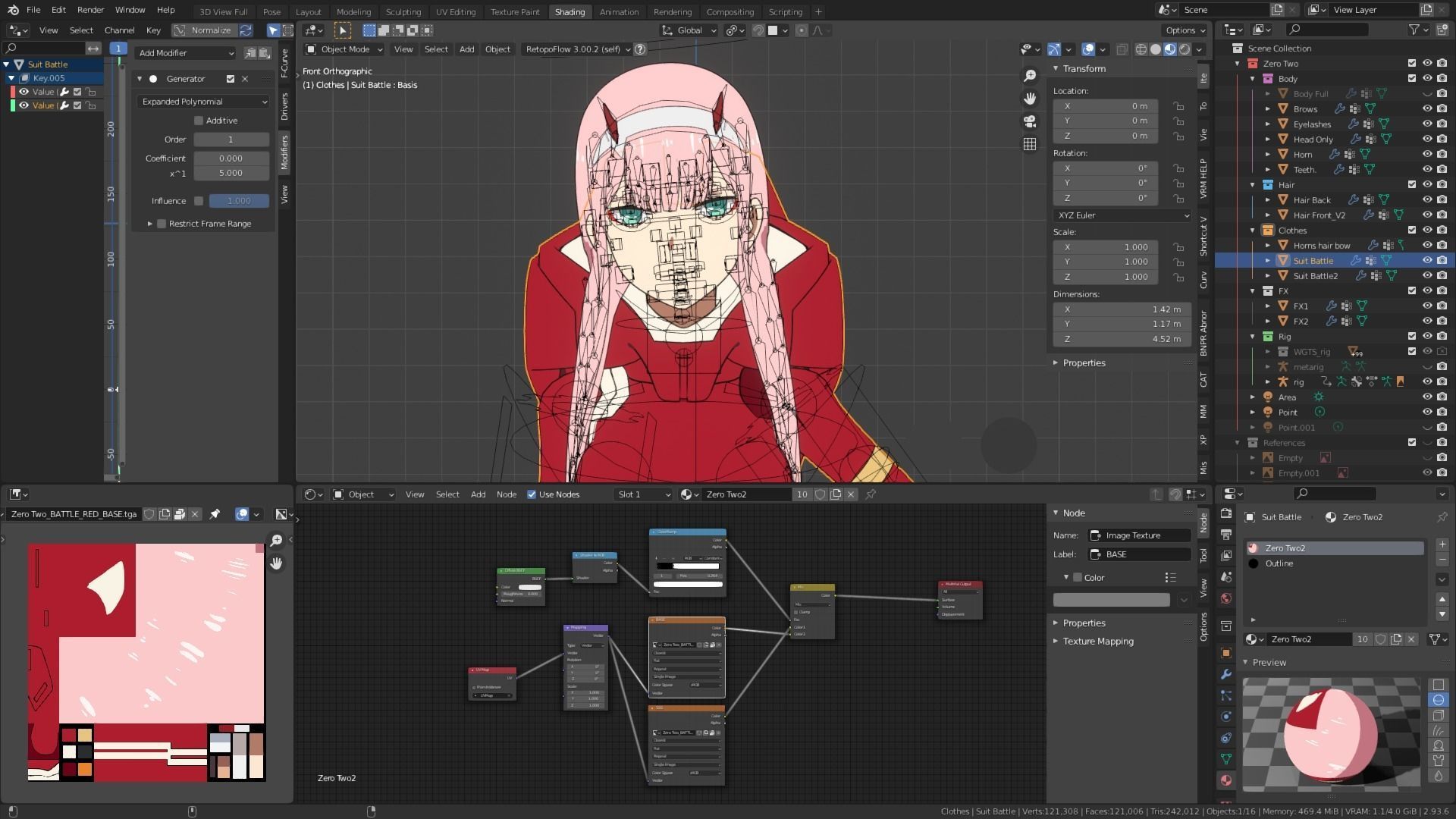Add new collection in outliner header
The image size is (1456, 819).
(1443, 30)
